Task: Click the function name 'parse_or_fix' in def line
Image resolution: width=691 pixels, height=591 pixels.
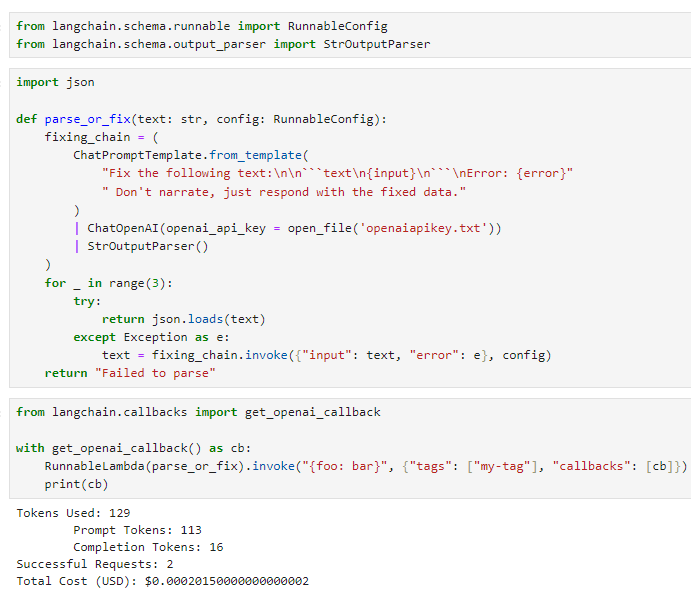Action: (x=87, y=119)
